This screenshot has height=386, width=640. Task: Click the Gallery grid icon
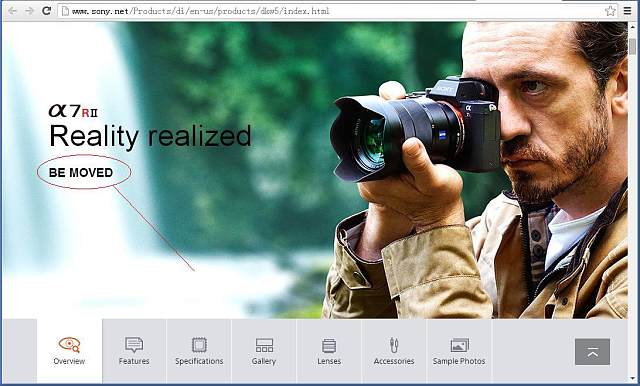[264, 345]
